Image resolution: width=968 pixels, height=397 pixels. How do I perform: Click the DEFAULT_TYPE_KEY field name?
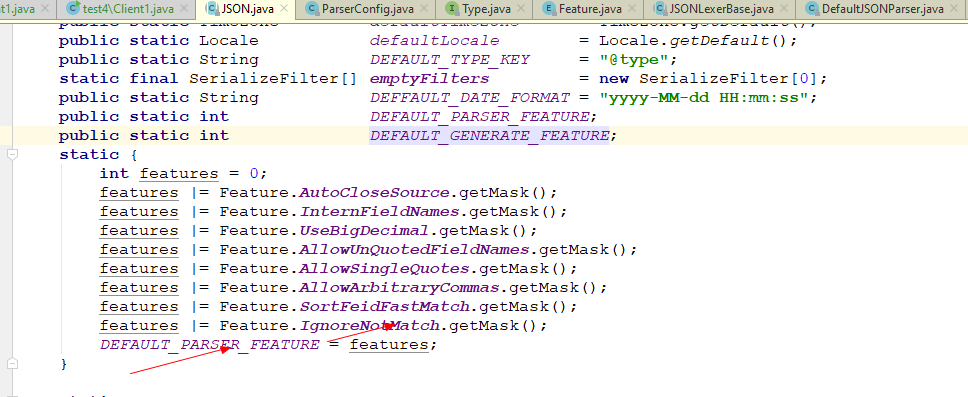coord(449,59)
